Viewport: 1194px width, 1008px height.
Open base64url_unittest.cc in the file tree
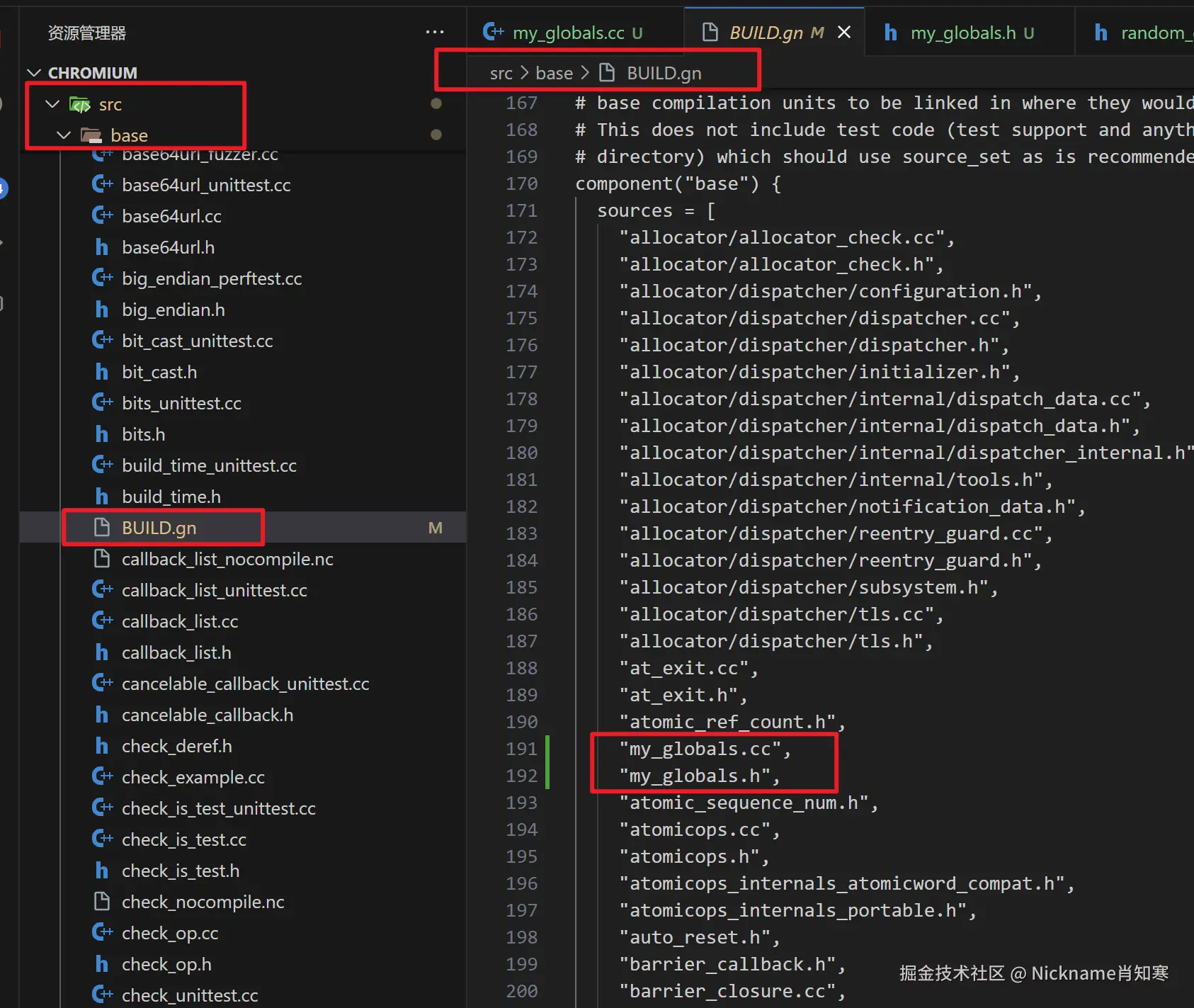pyautogui.click(x=206, y=185)
